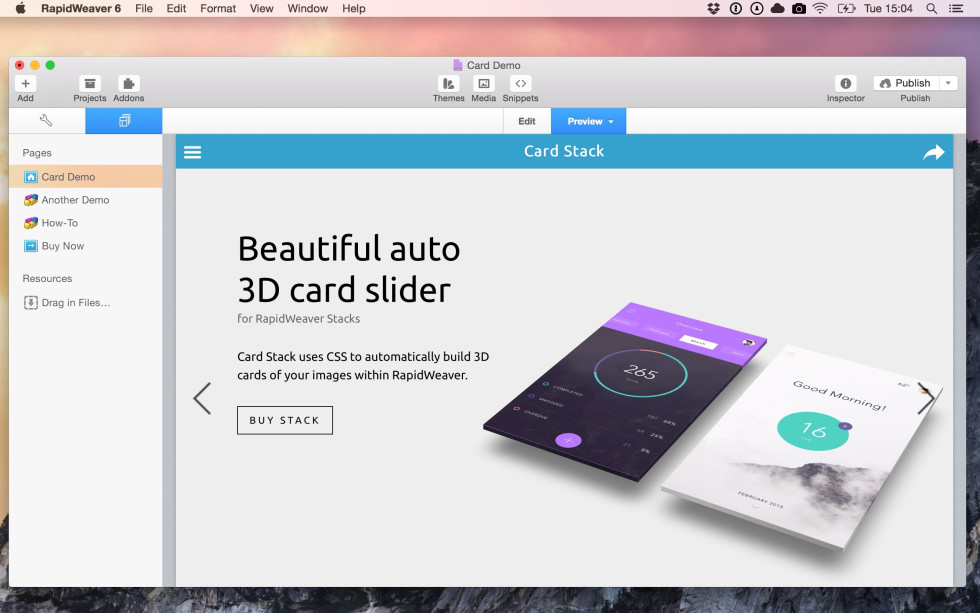980x613 pixels.
Task: Open the Wi-Fi status menu
Action: 820,8
